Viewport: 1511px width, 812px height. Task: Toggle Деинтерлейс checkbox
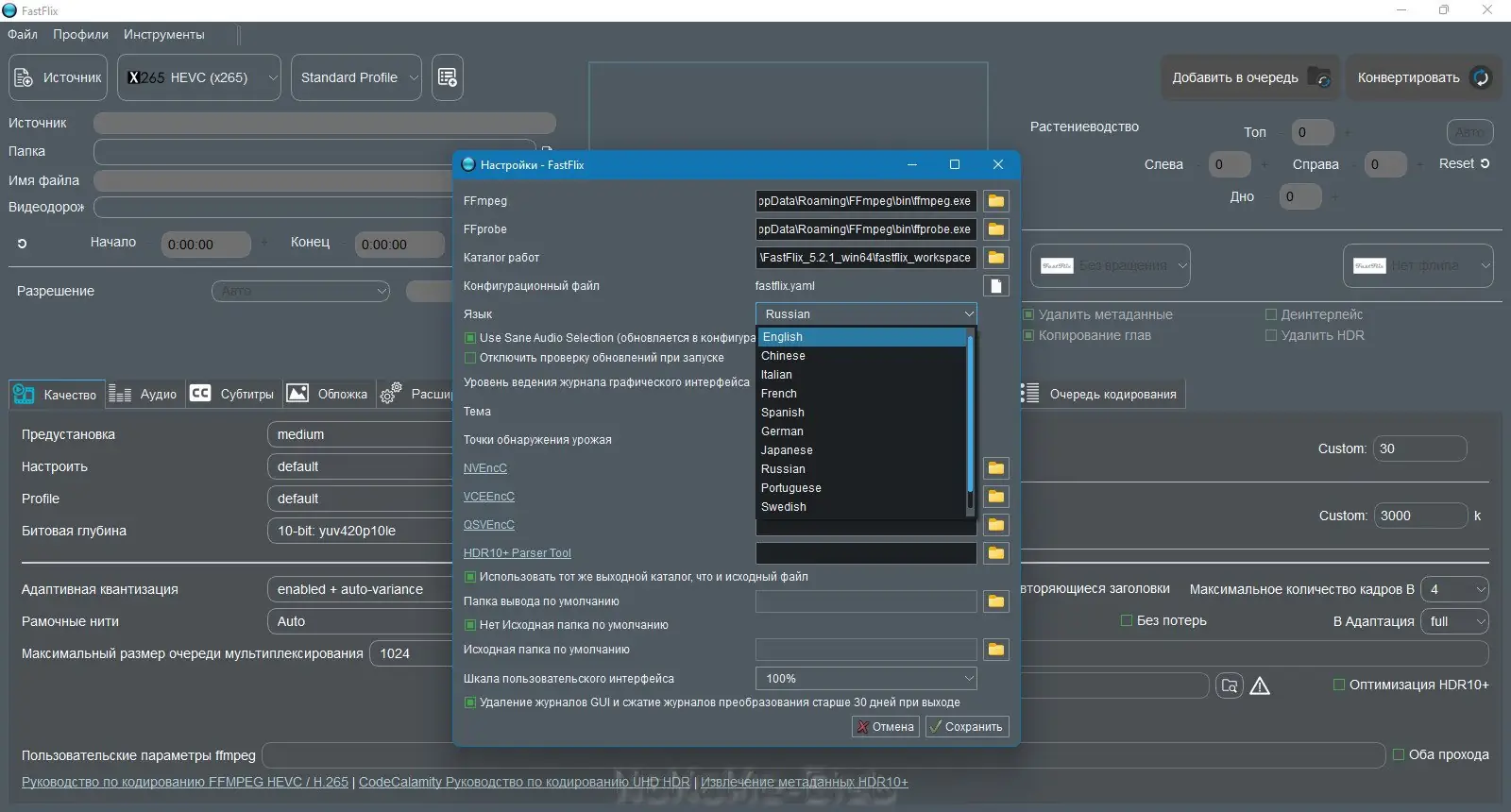[1271, 314]
